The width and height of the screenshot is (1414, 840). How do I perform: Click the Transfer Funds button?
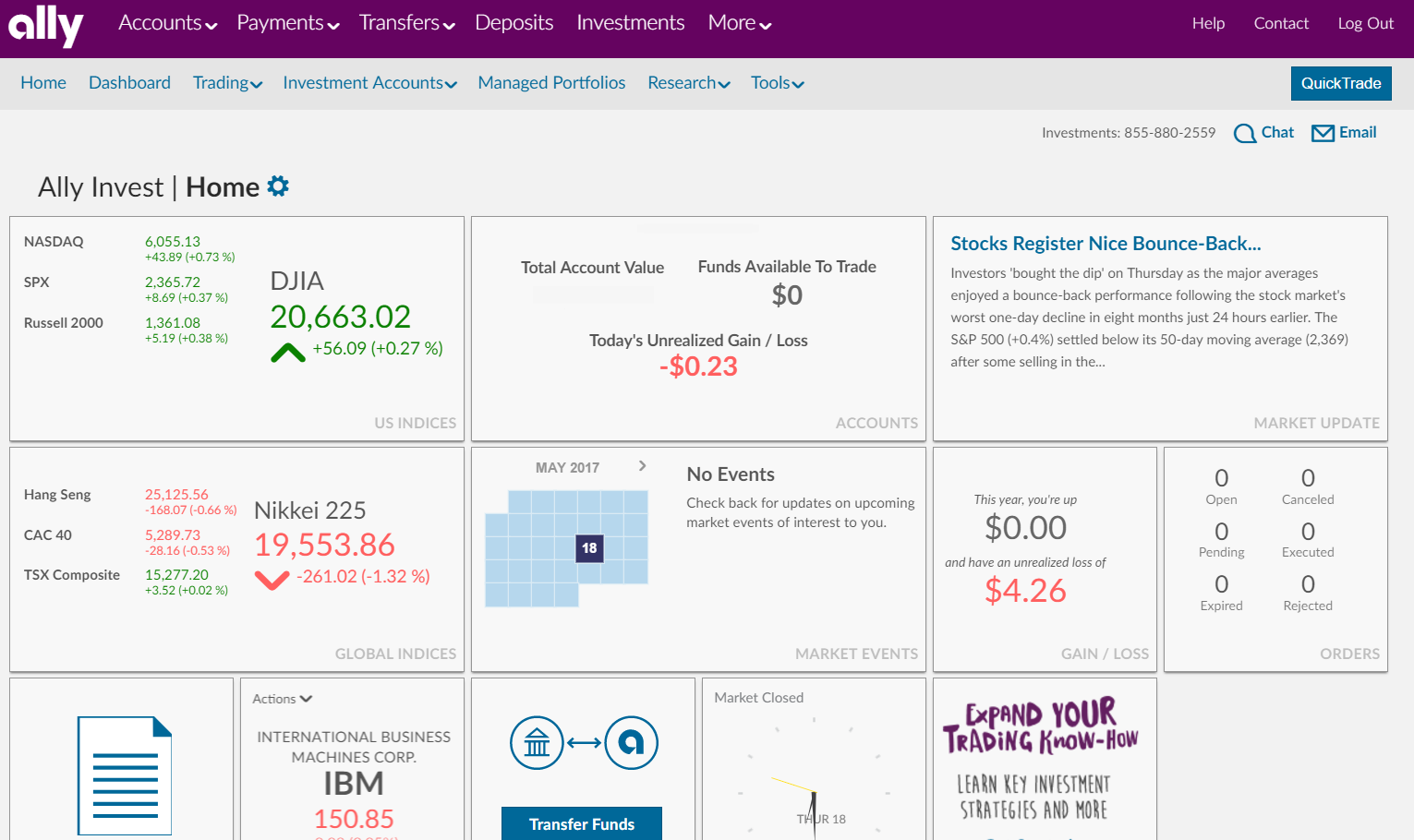click(581, 823)
